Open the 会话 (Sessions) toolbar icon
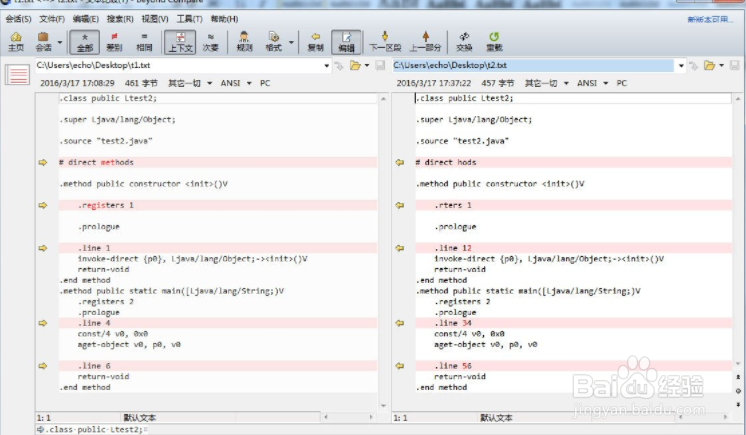 point(43,42)
